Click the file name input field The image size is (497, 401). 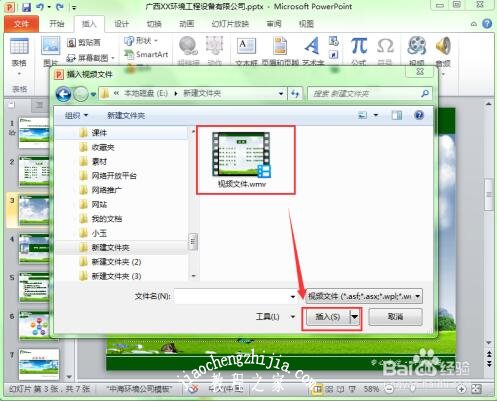[231, 296]
